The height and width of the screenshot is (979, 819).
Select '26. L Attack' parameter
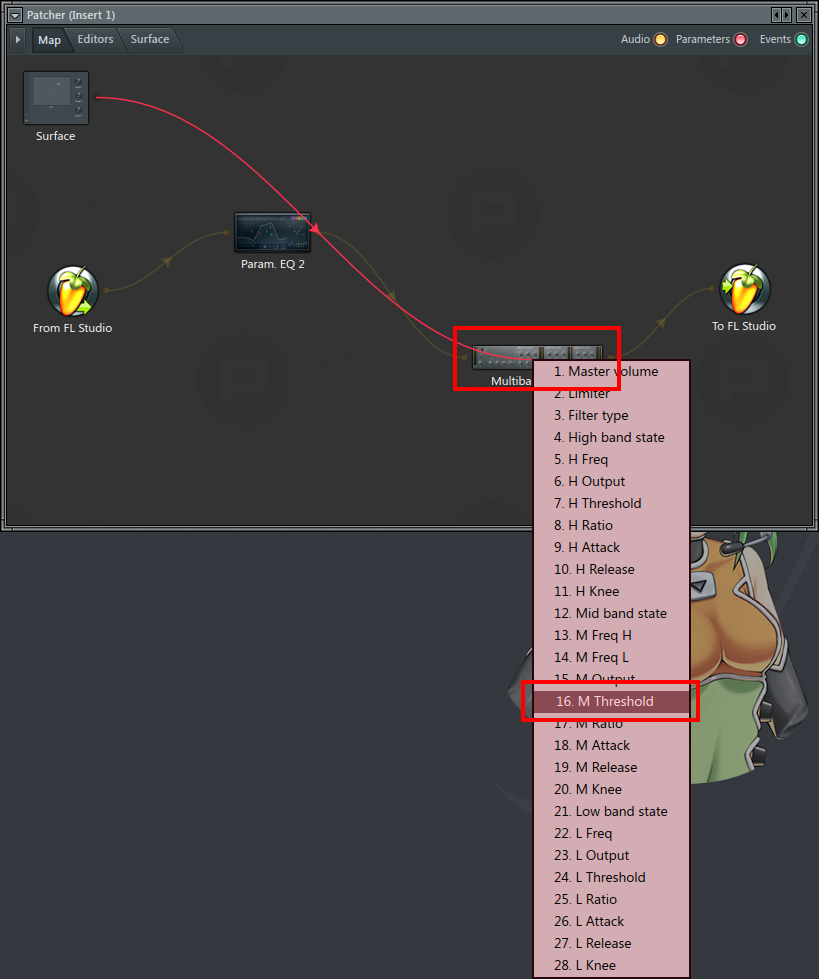(x=612, y=922)
